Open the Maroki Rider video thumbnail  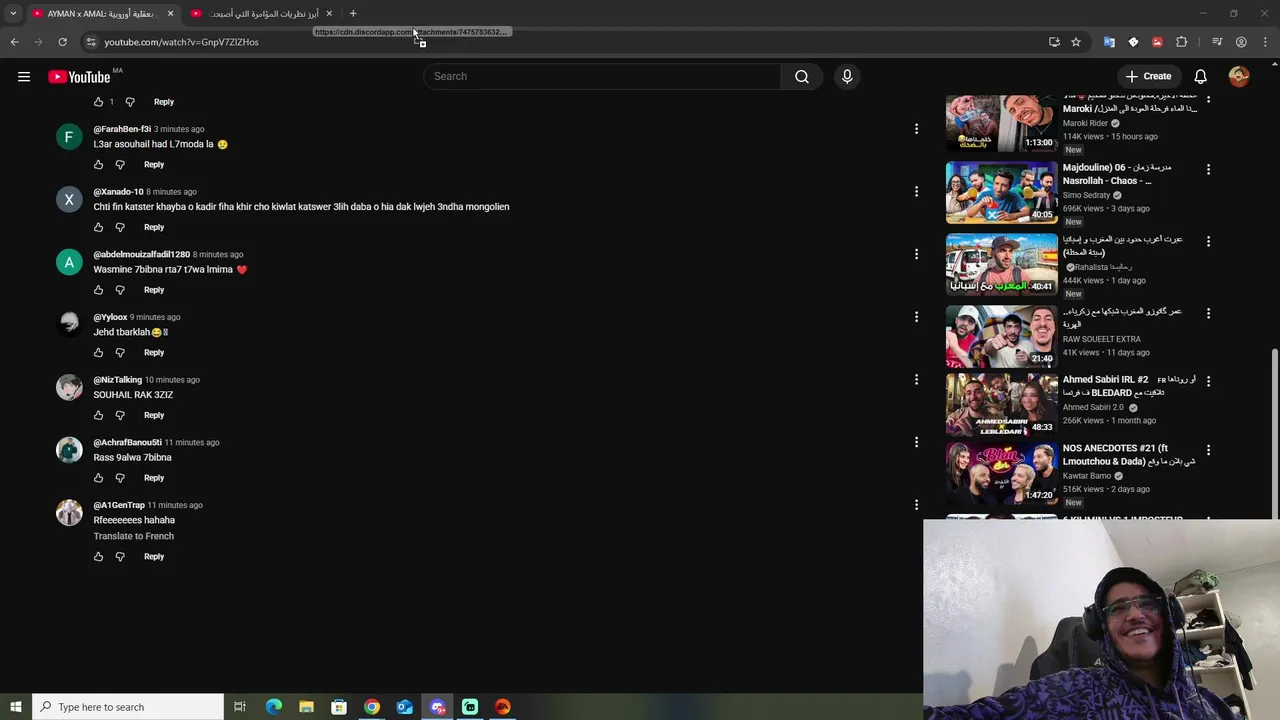point(1001,122)
